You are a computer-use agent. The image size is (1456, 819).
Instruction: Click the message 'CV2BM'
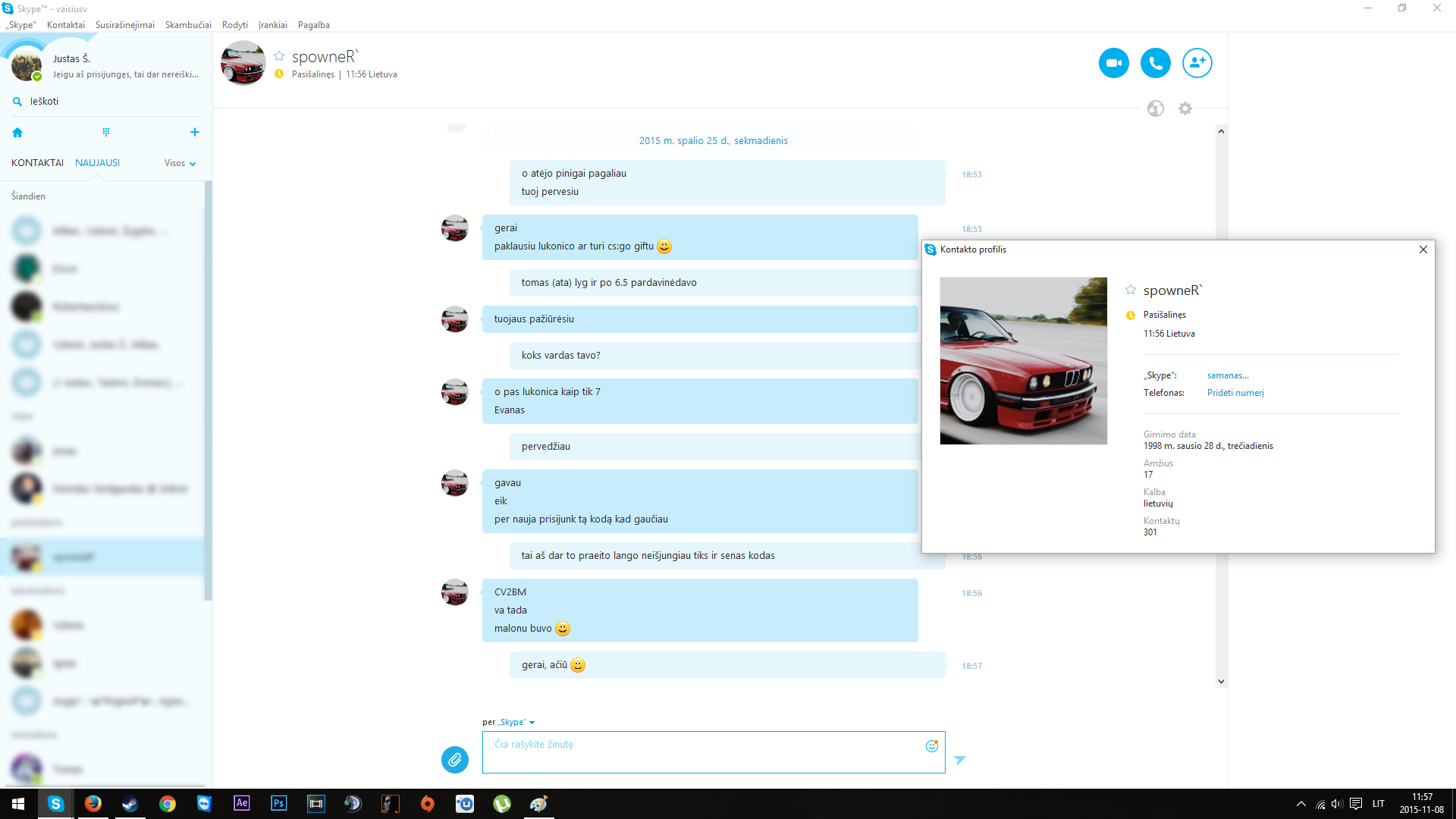pos(510,592)
